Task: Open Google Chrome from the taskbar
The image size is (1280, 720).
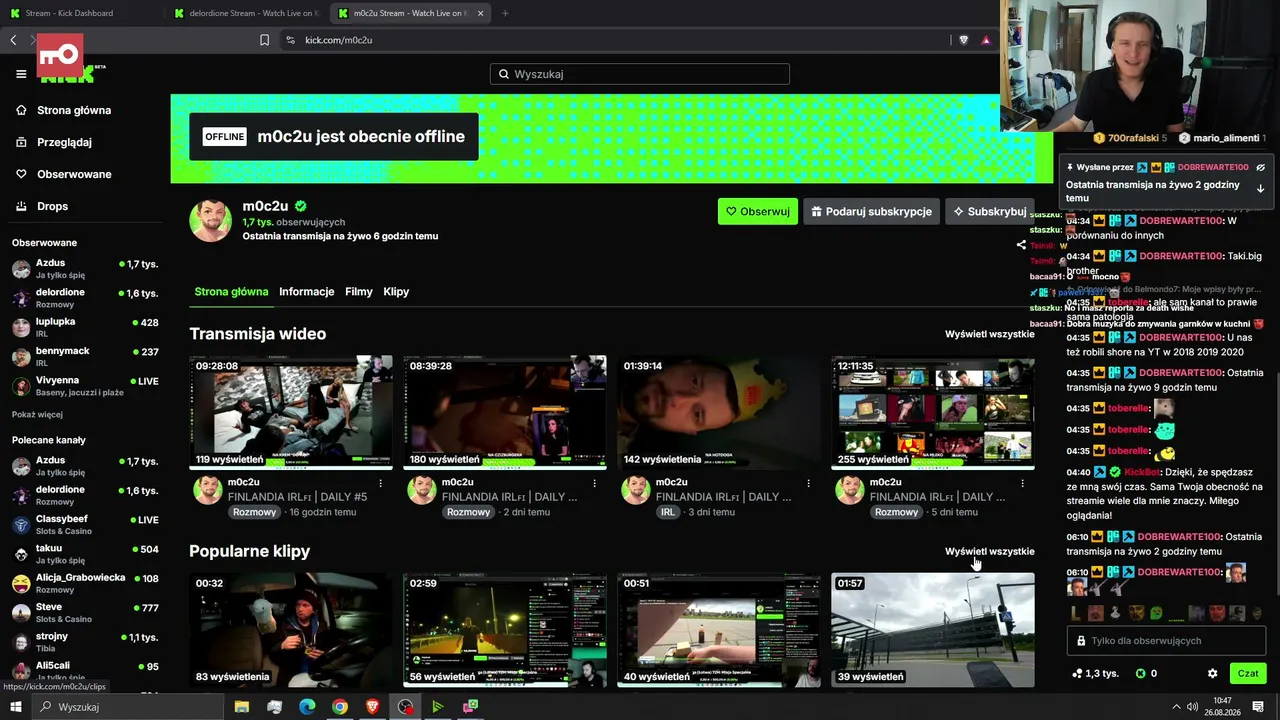Action: pos(340,707)
